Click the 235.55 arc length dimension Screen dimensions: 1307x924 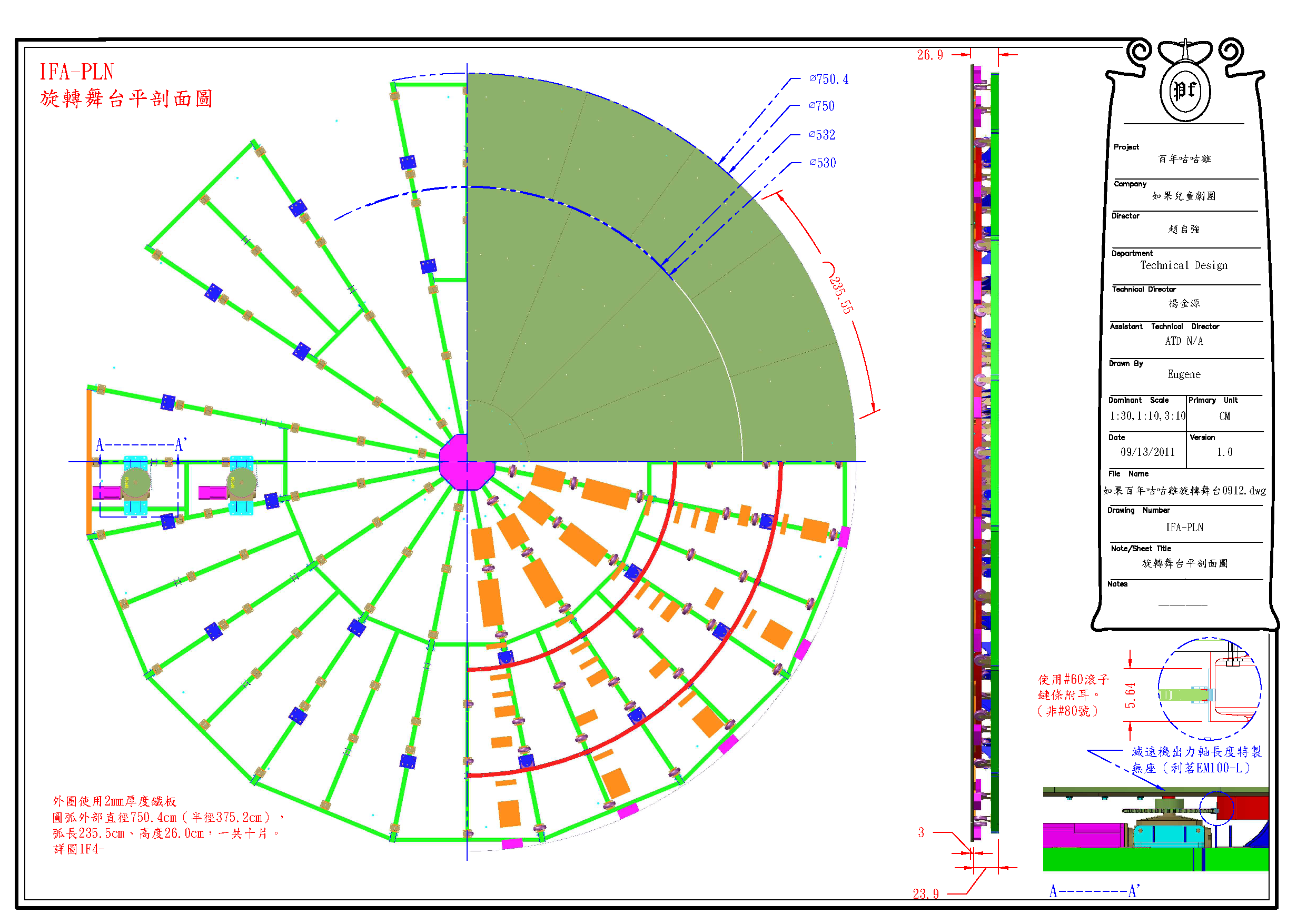[x=841, y=295]
